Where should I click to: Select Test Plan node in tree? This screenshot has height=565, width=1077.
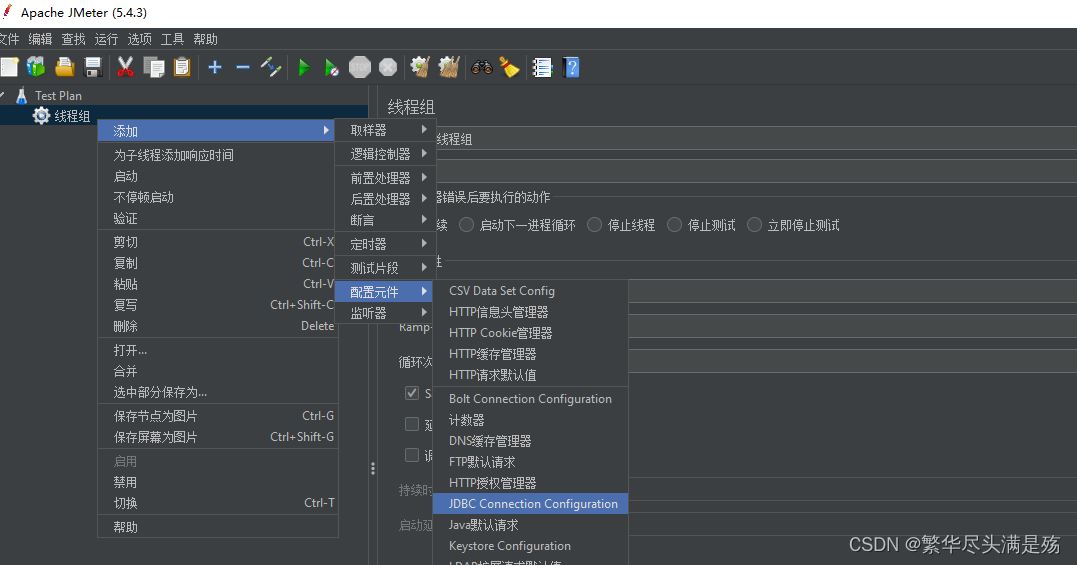click(x=58, y=96)
